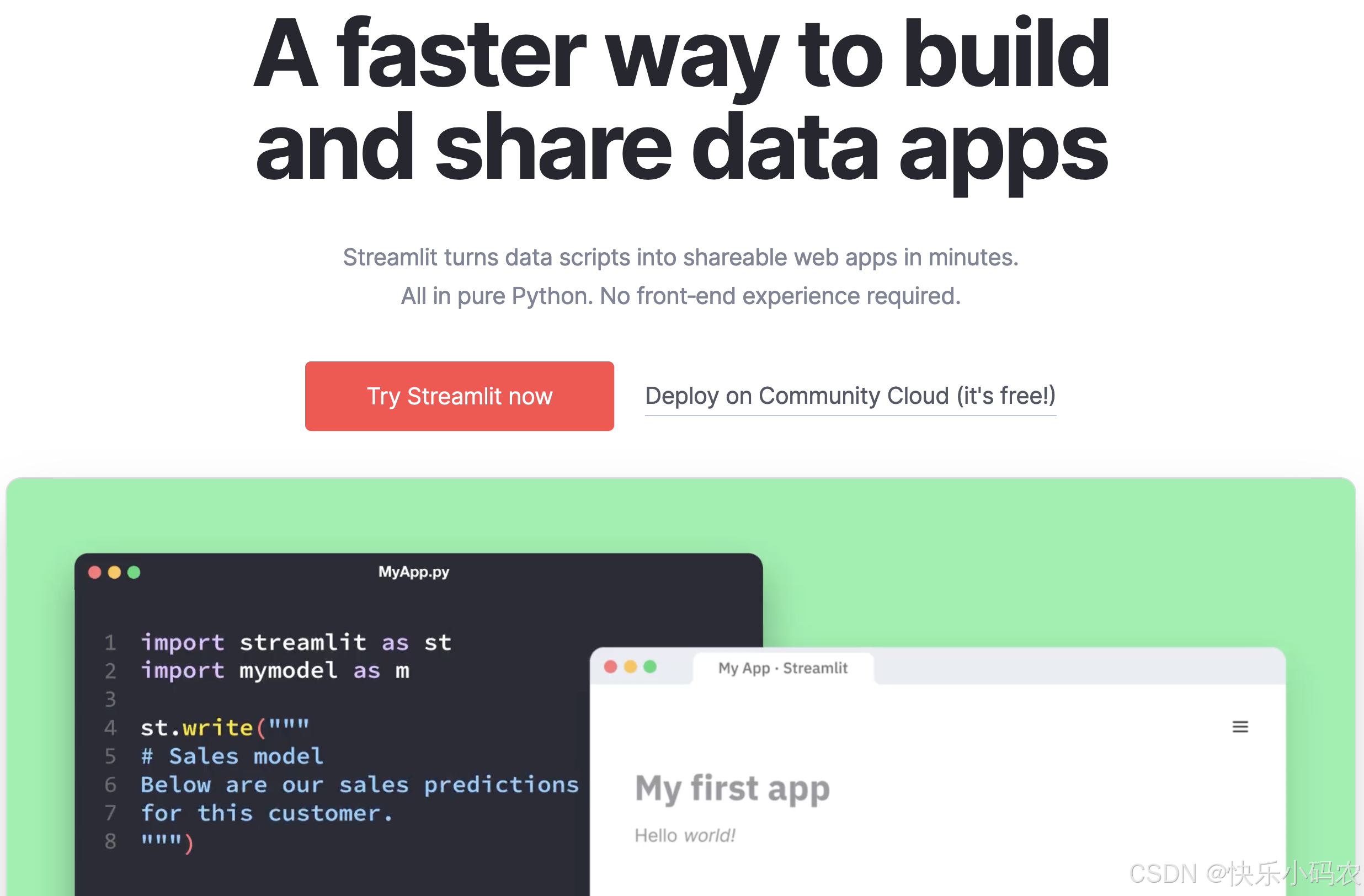The image size is (1364, 896).
Task: Click red dot in MyApp.py editor window
Action: coord(95,572)
